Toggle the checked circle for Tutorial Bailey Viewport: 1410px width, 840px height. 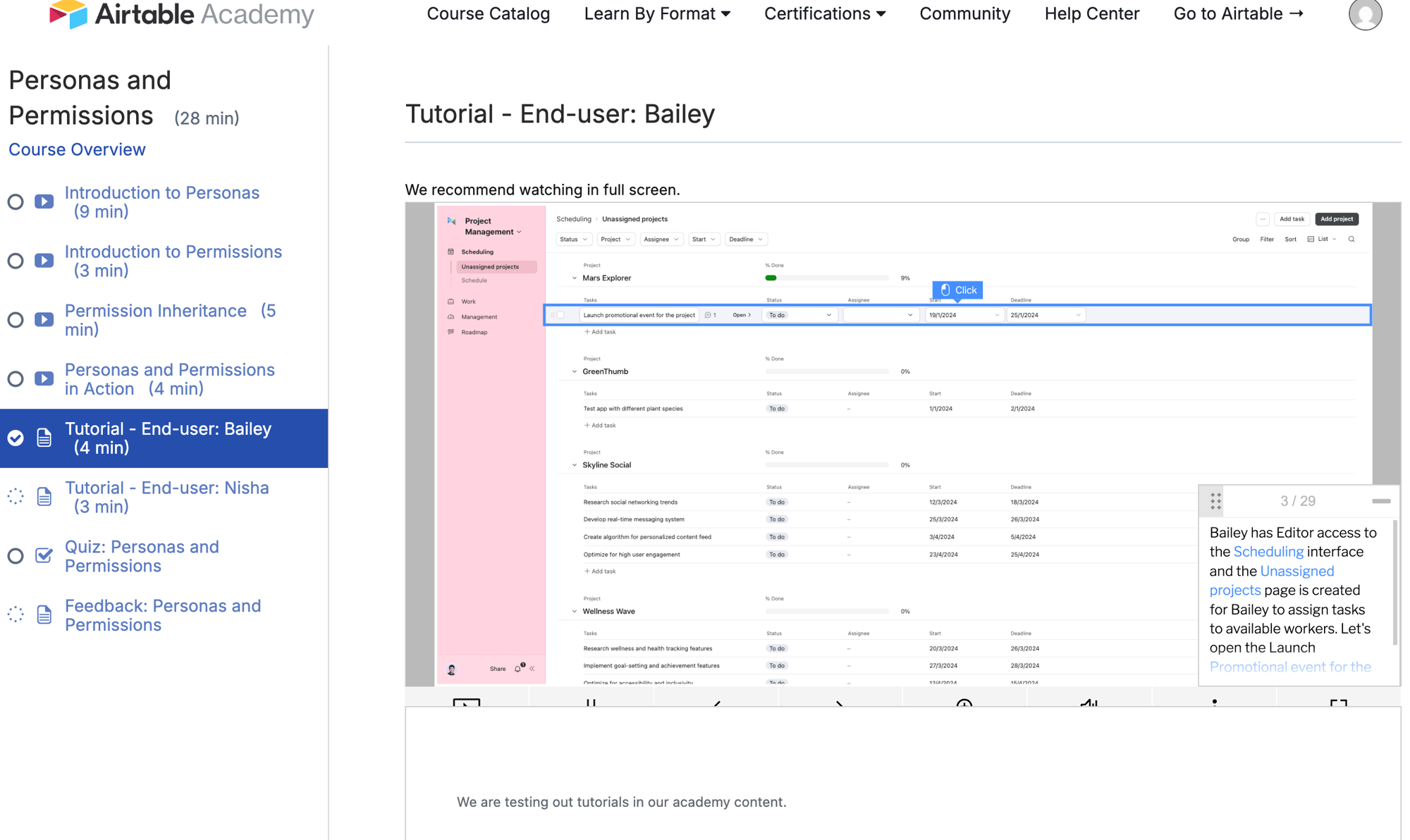[16, 438]
